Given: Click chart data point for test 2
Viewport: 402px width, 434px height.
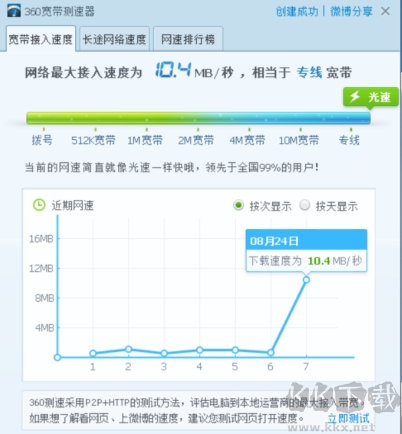Looking at the screenshot, I should coord(128,349).
